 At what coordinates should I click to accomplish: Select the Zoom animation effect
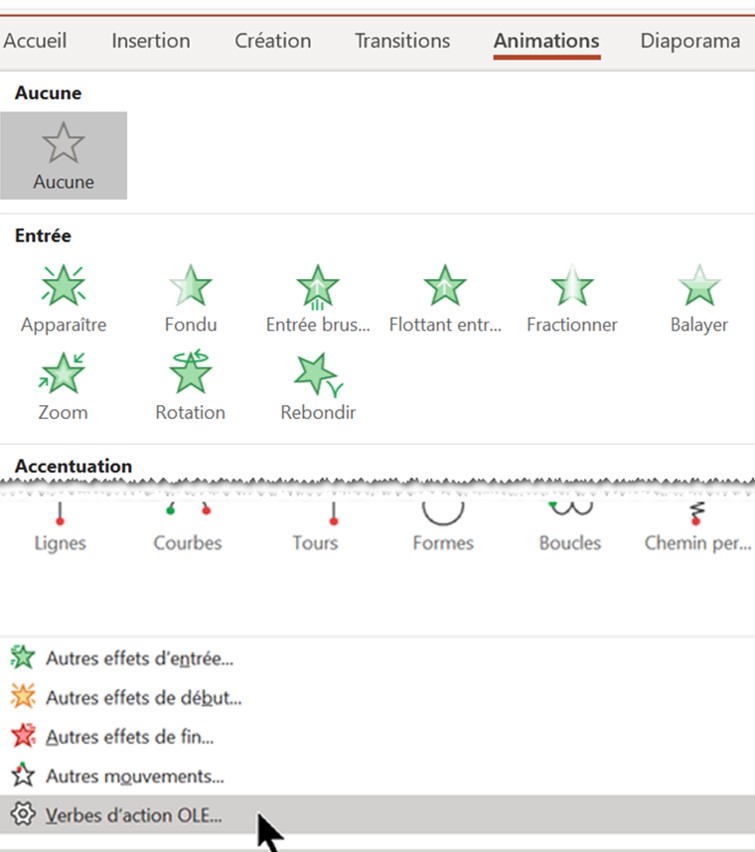[x=63, y=385]
